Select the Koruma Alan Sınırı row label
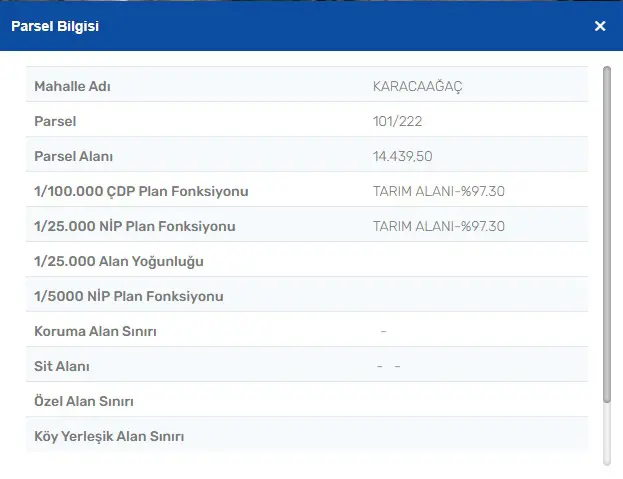The height and width of the screenshot is (479, 623). [x=95, y=331]
